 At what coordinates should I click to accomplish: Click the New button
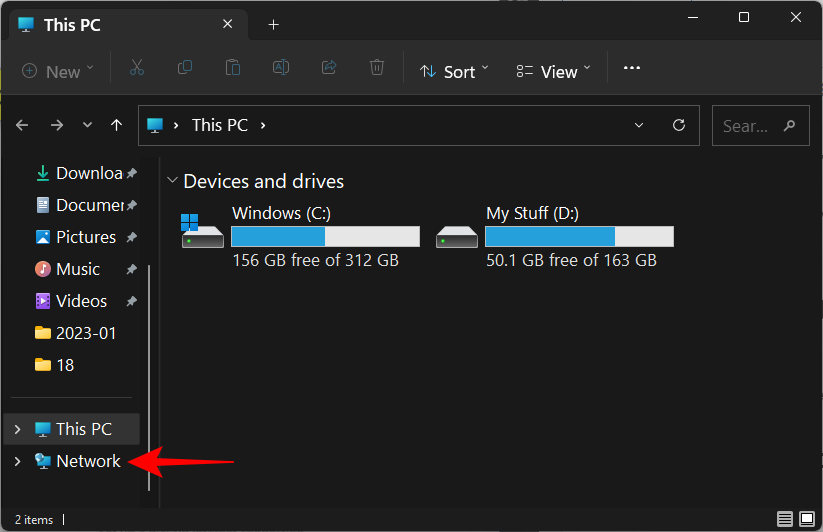(x=57, y=71)
